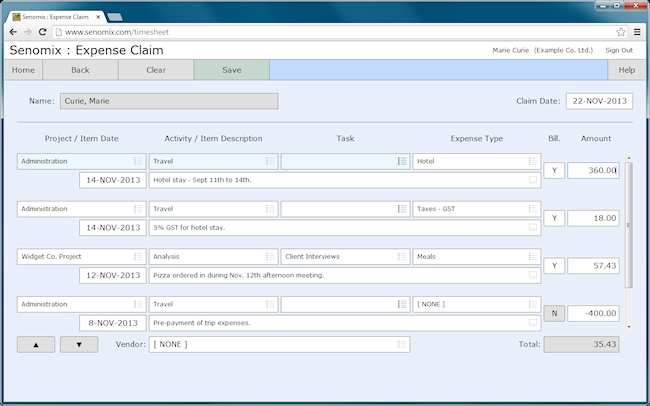
Task: Move item up with the up arrow button
Action: 36,345
